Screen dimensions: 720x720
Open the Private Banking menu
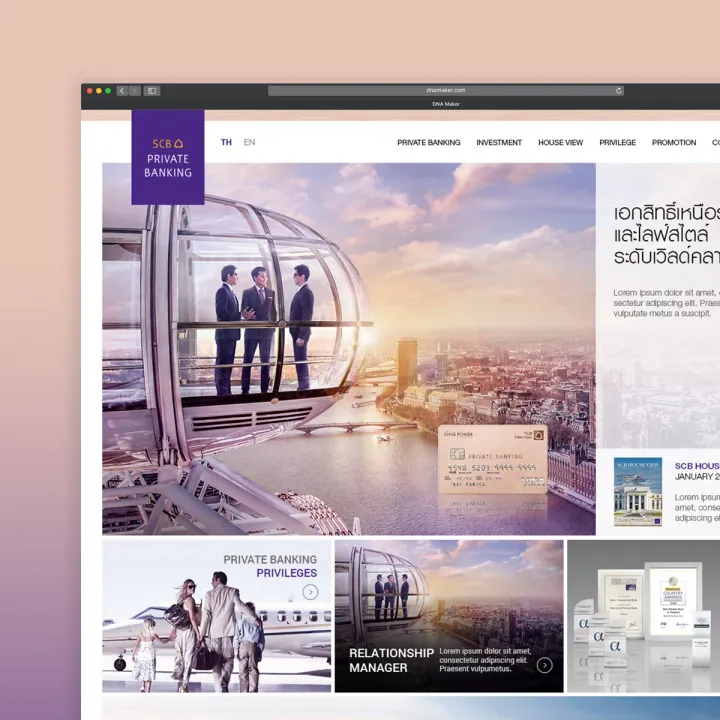point(429,143)
